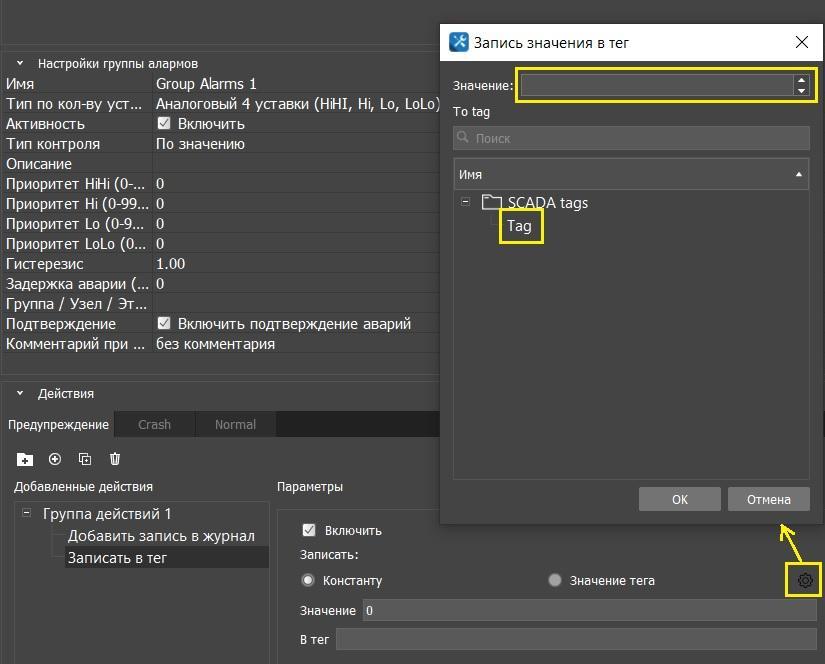Enable the Активность checkbox
The width and height of the screenshot is (825, 664).
coord(165,124)
